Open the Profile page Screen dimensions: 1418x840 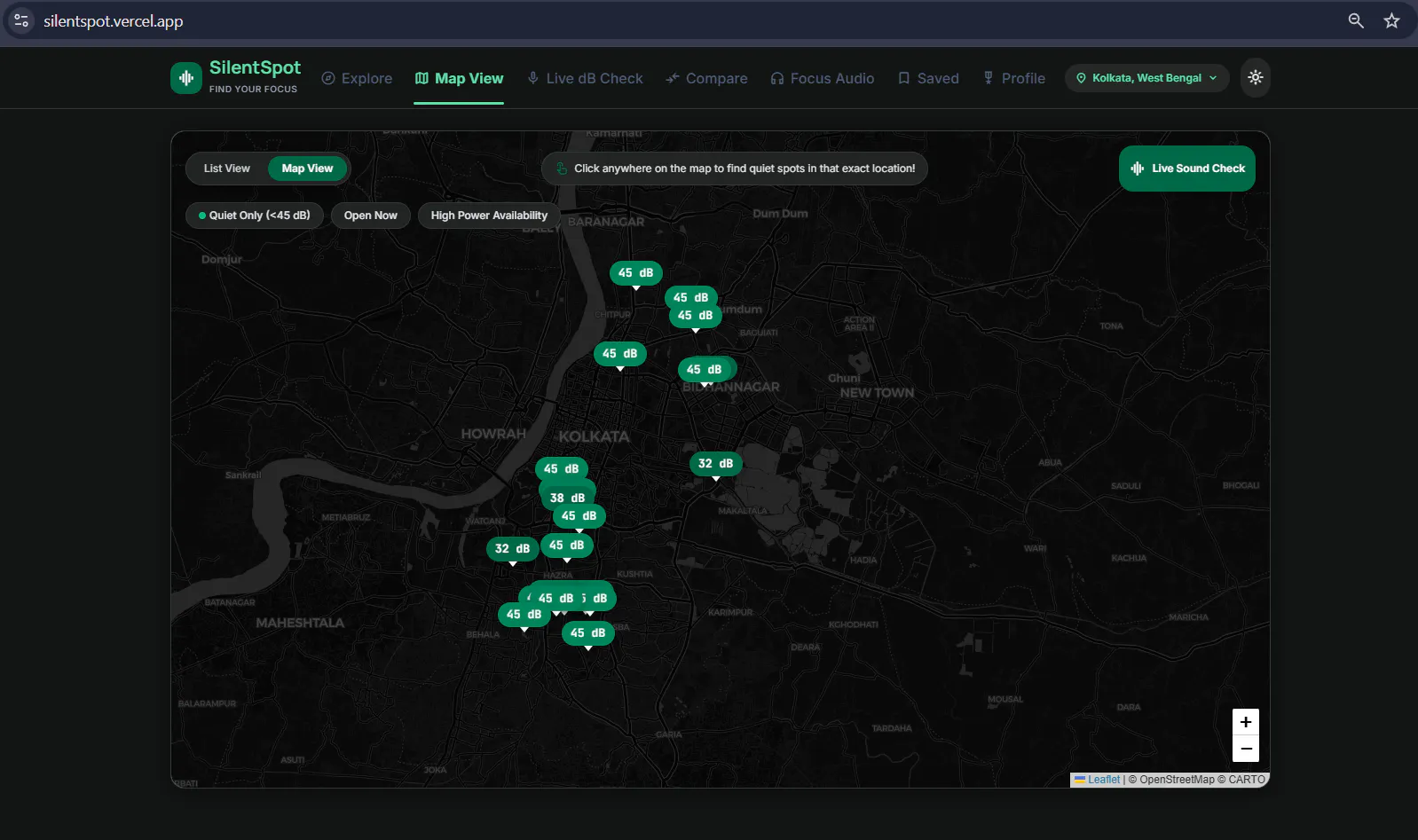pos(1013,78)
